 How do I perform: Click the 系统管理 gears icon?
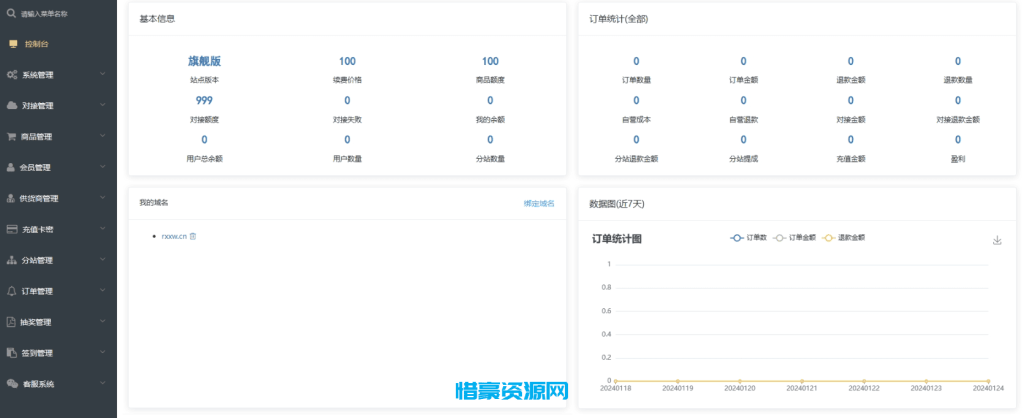pyautogui.click(x=12, y=75)
